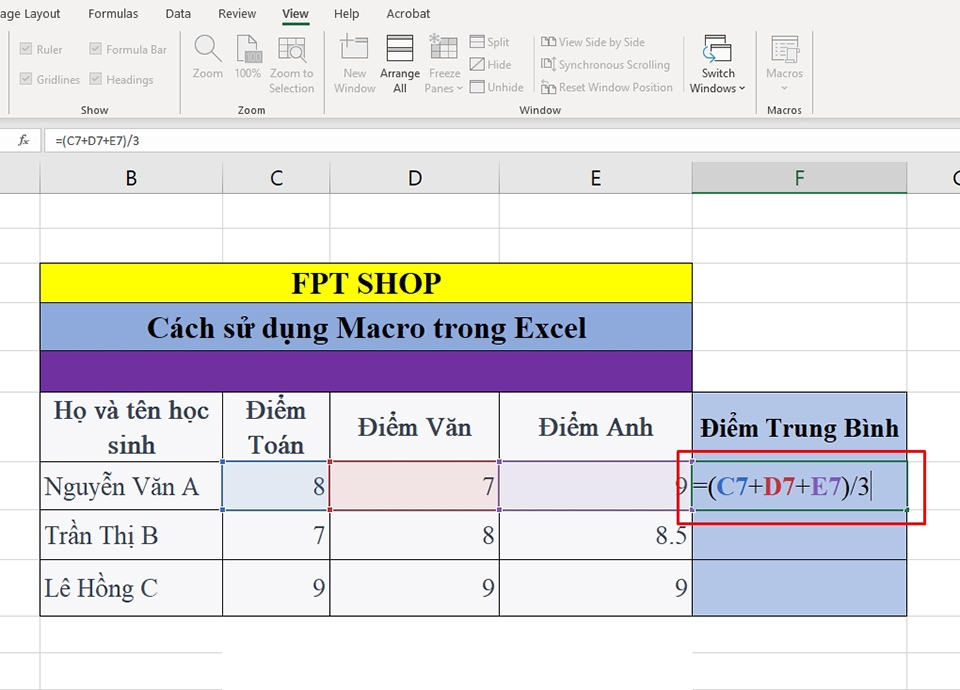This screenshot has width=960, height=690.
Task: Click in the formula bar input
Action: pyautogui.click(x=502, y=140)
